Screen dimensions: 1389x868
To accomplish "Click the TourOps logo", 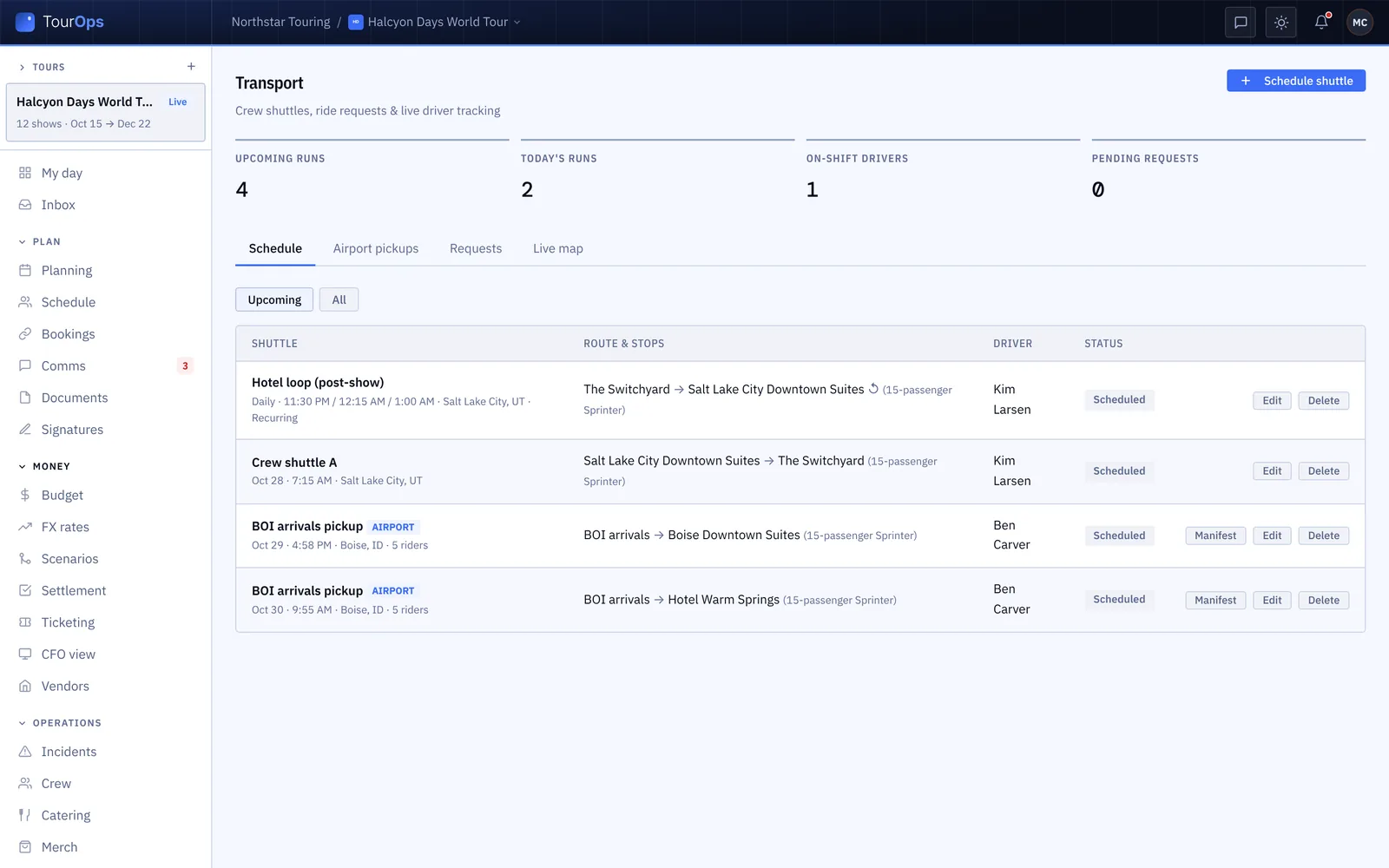I will click(60, 22).
